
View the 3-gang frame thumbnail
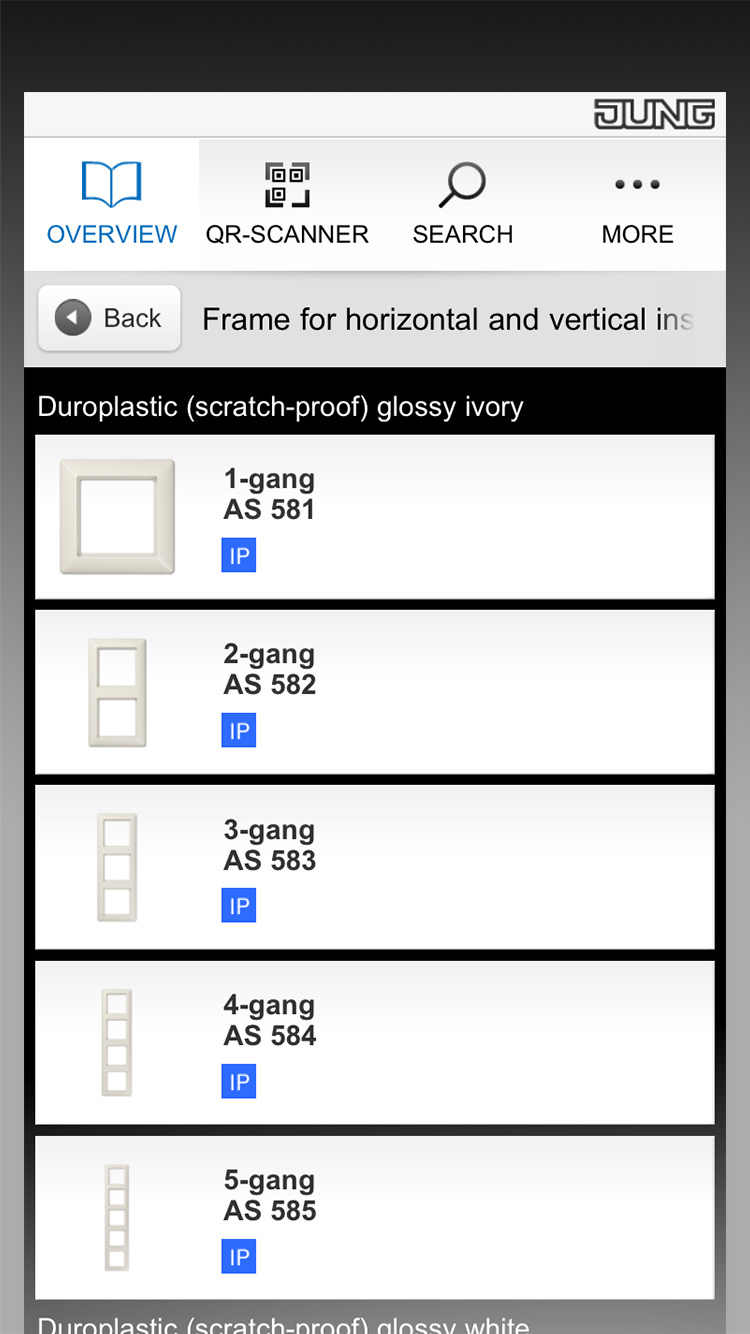117,867
